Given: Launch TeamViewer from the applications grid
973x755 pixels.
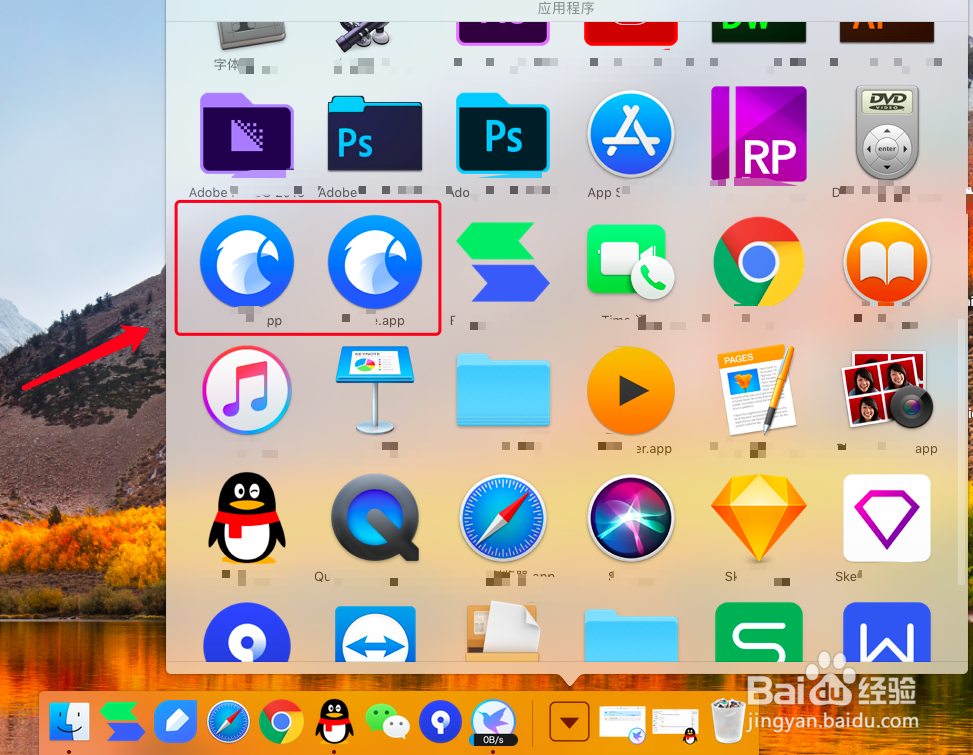Looking at the screenshot, I should point(375,634).
